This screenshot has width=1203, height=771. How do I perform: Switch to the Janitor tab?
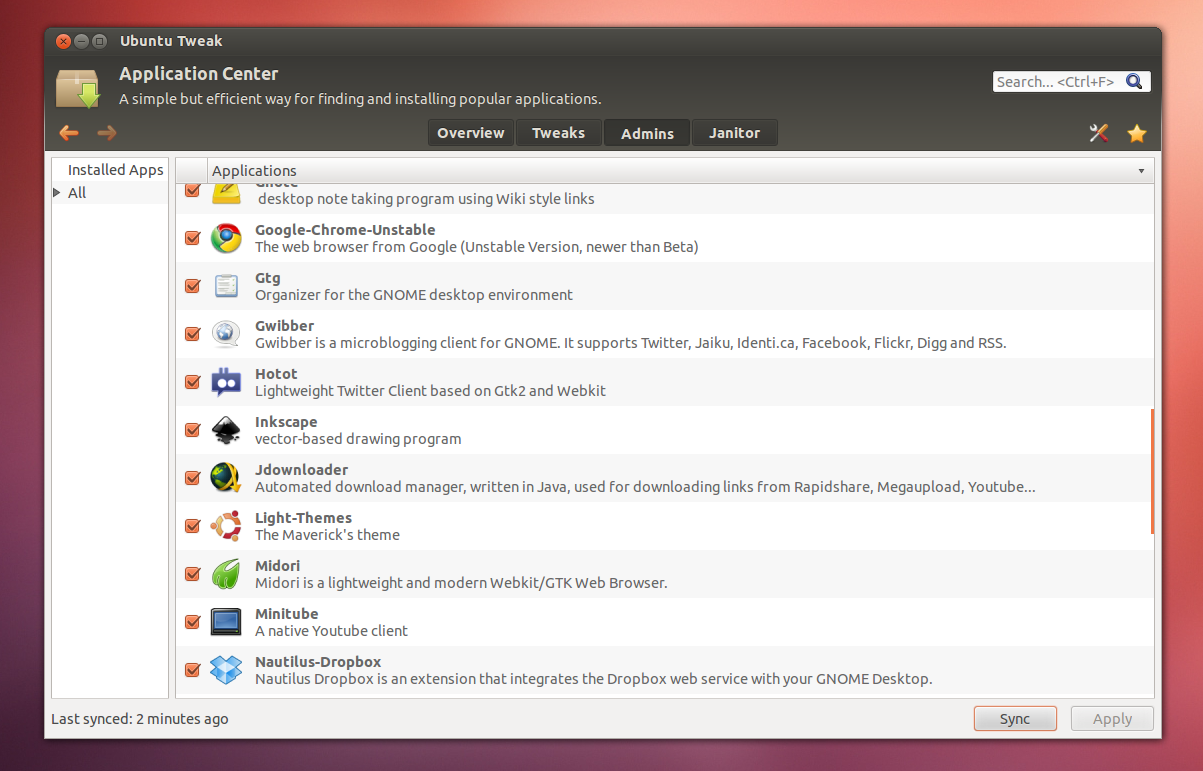734,133
